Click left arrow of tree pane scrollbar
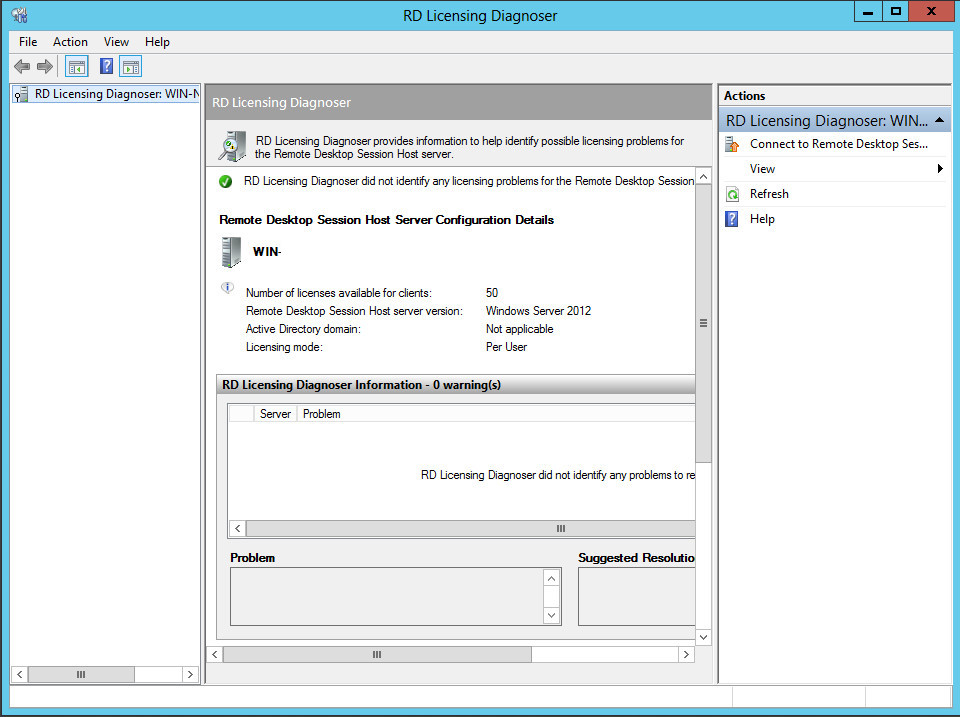This screenshot has height=717, width=960. tap(20, 674)
